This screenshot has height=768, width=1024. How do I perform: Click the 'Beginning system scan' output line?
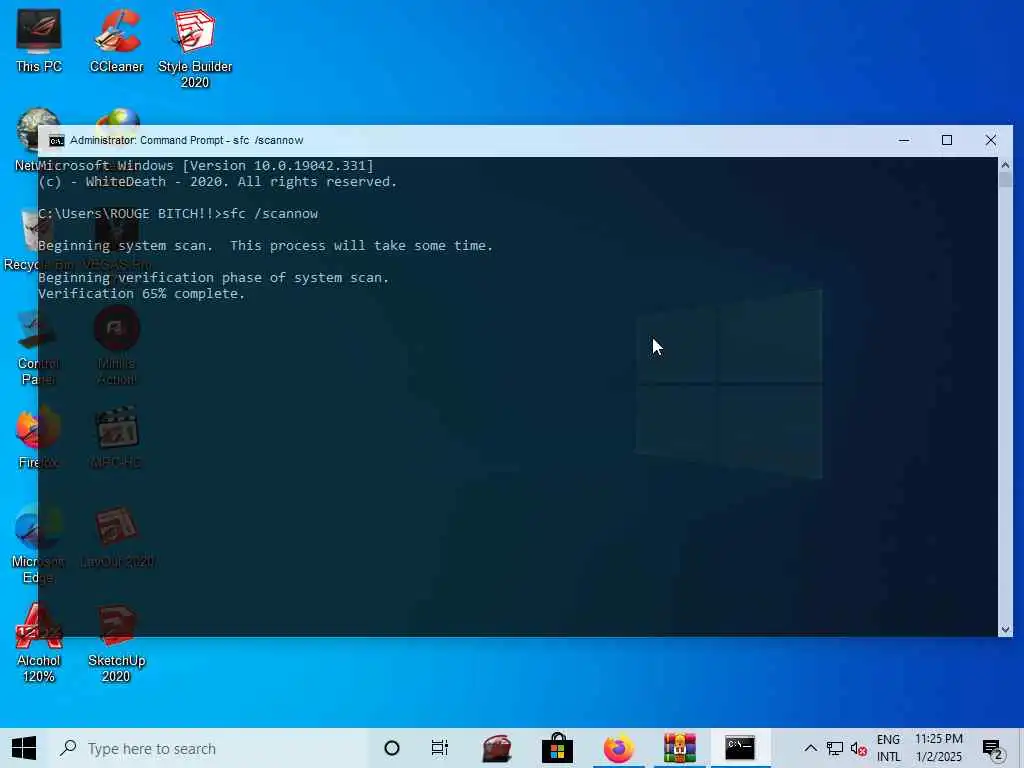pos(265,246)
